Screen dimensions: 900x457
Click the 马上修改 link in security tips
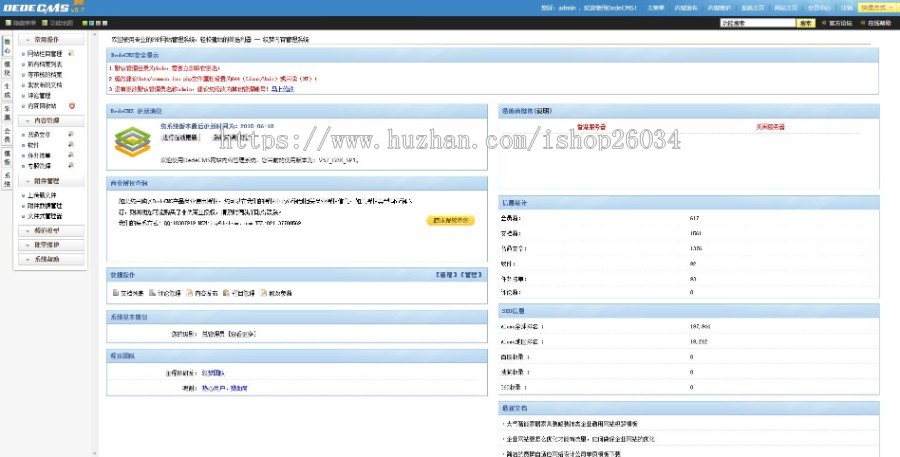[283, 89]
